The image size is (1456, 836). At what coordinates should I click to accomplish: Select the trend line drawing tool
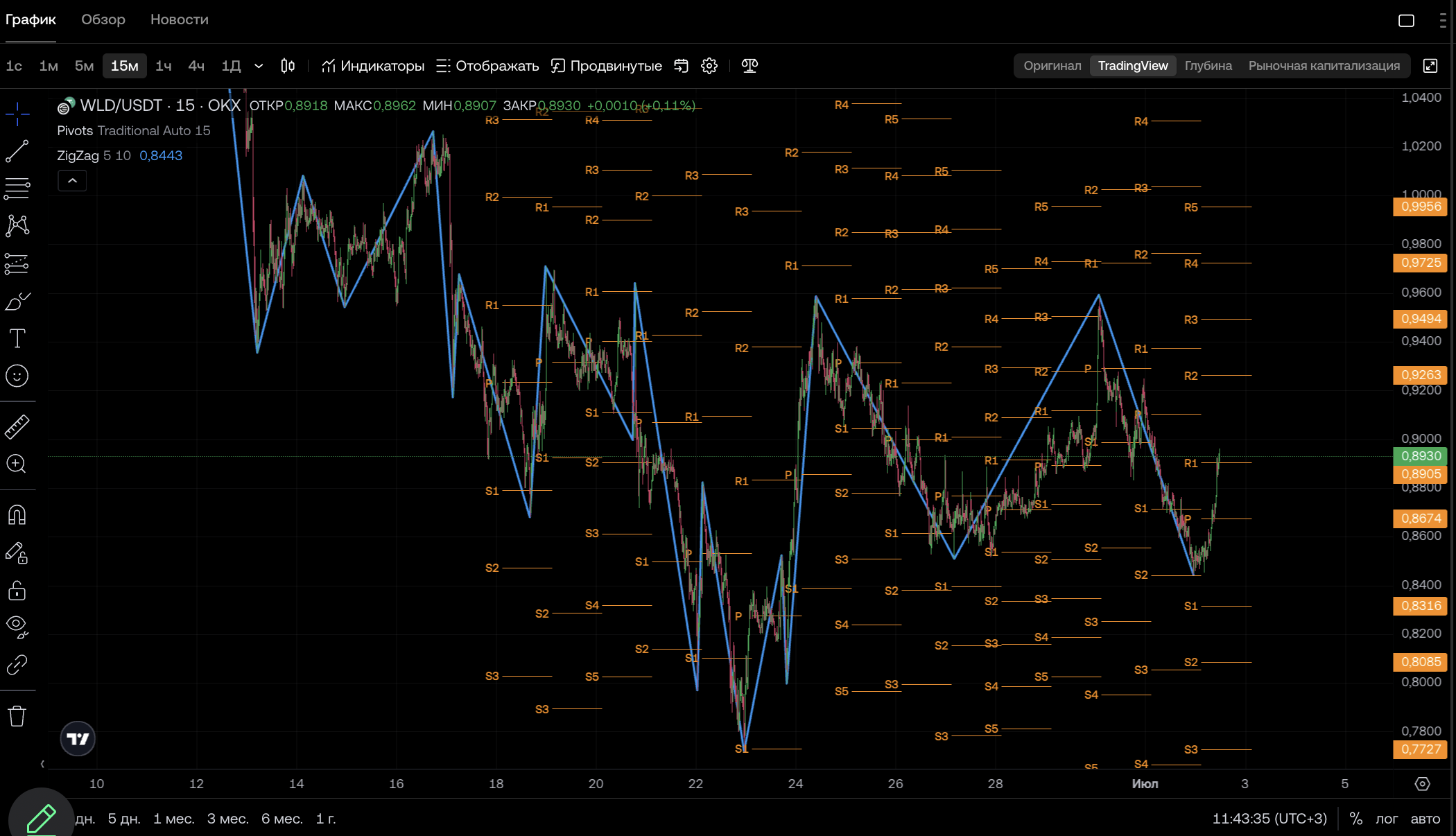tap(17, 151)
